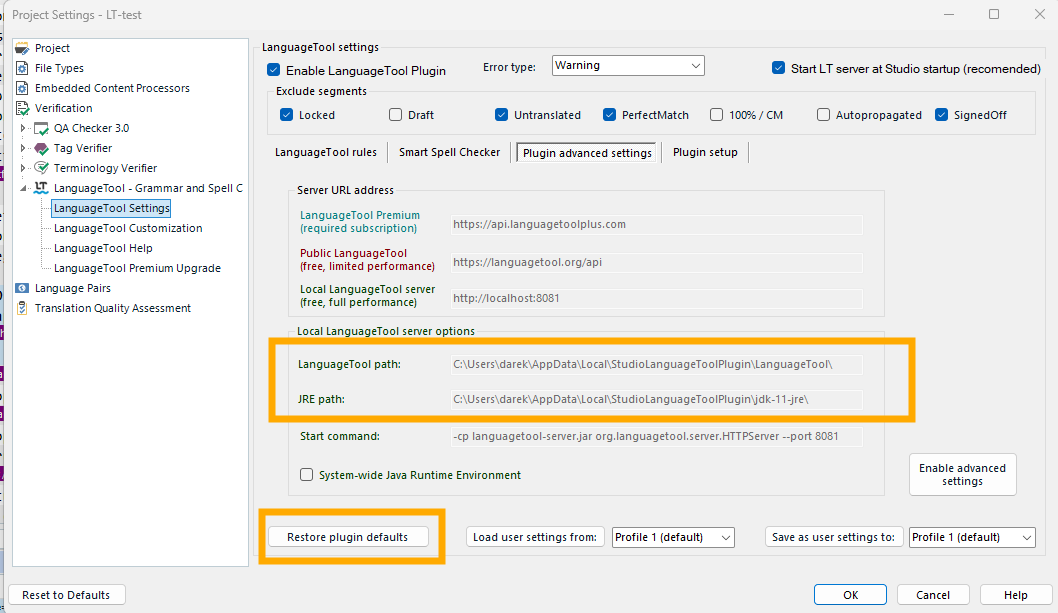Uncheck the Untranslated exclude segment option
Viewport: 1058px width, 613px height.
501,114
